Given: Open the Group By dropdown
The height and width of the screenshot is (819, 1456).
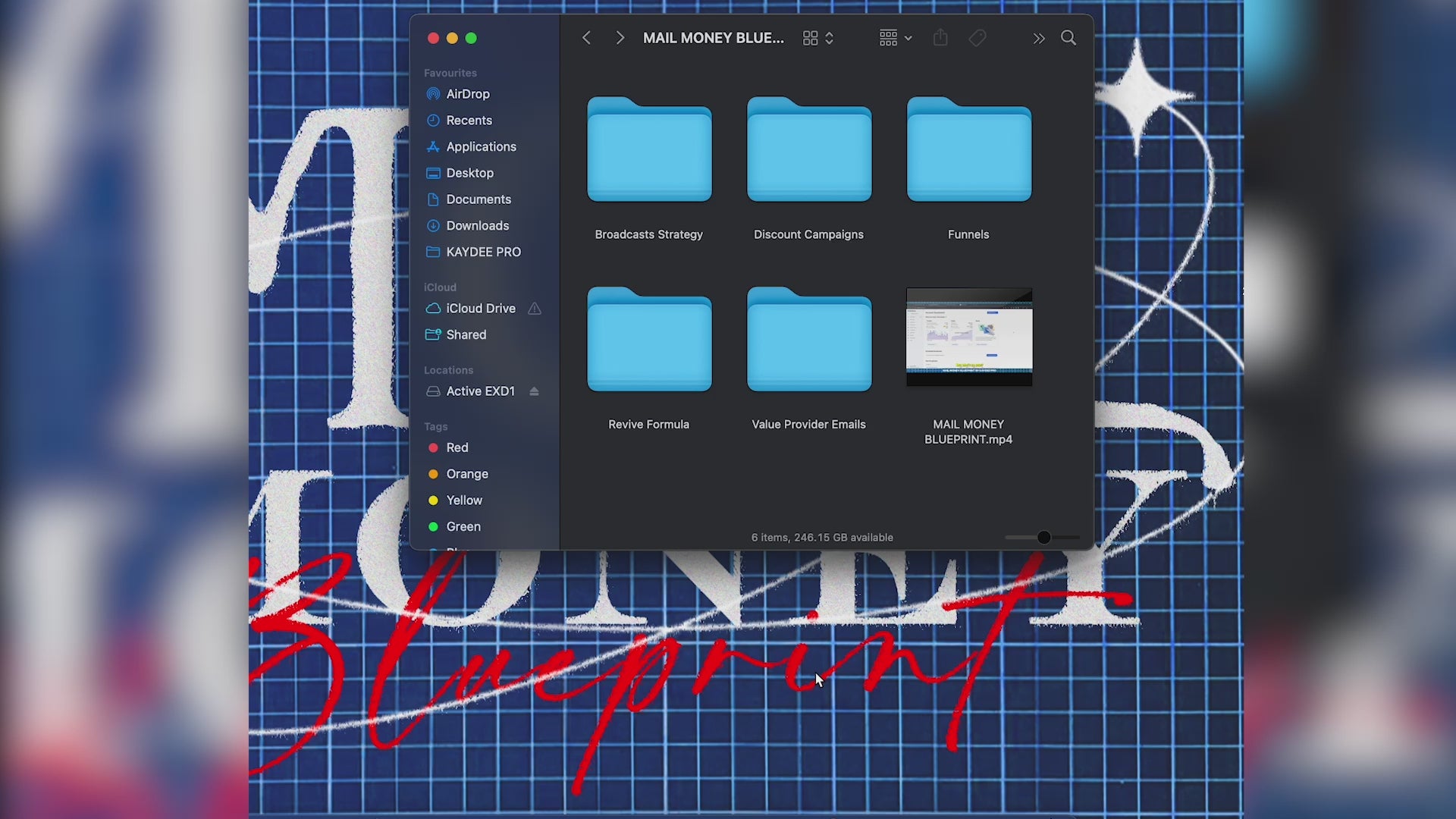Looking at the screenshot, I should tap(895, 38).
